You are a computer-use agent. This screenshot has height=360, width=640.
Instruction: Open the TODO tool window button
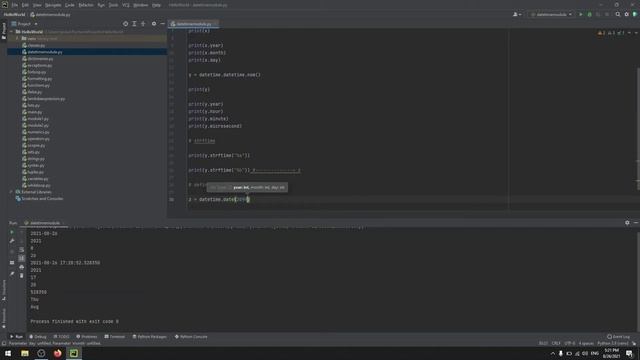[62, 337]
